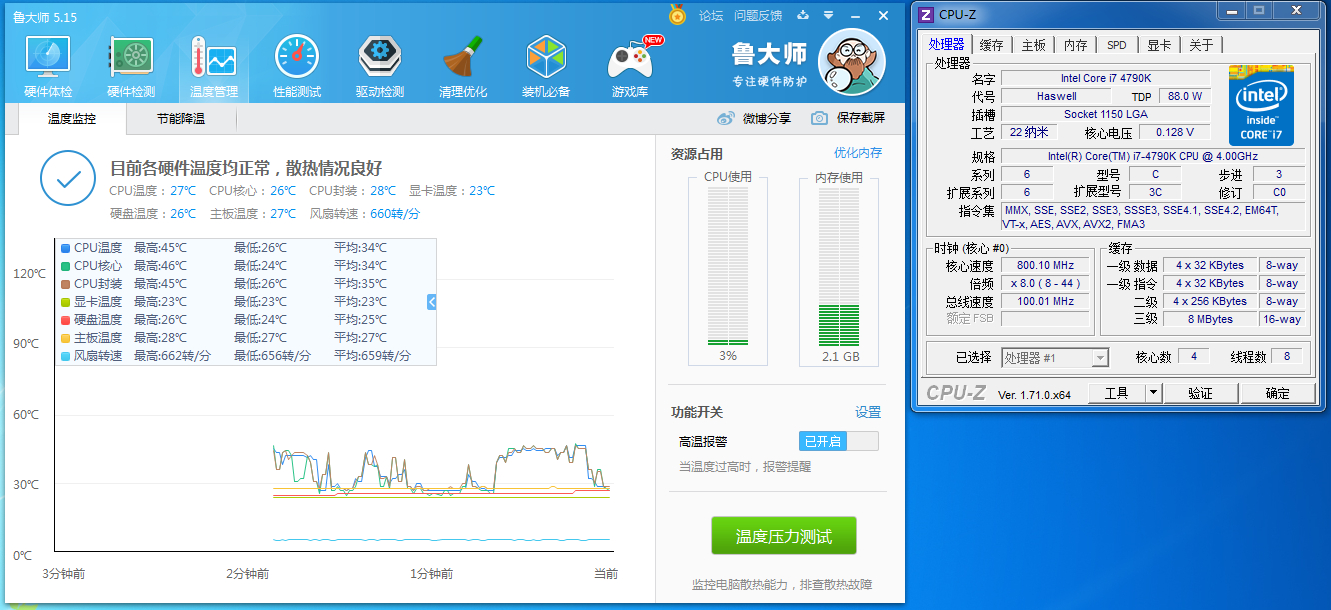Click the download tray icon in title bar

pyautogui.click(x=802, y=15)
